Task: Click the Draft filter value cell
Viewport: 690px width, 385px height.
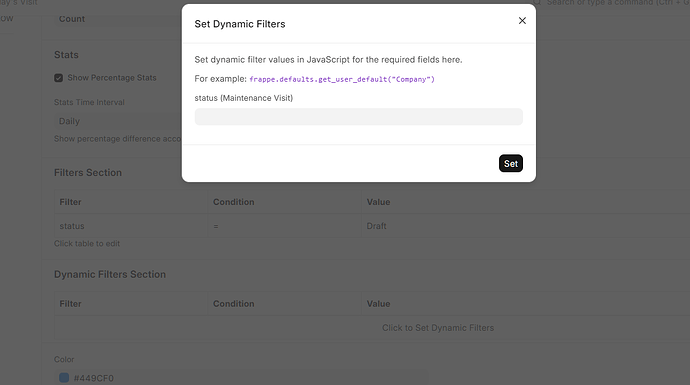Action: (x=525, y=226)
